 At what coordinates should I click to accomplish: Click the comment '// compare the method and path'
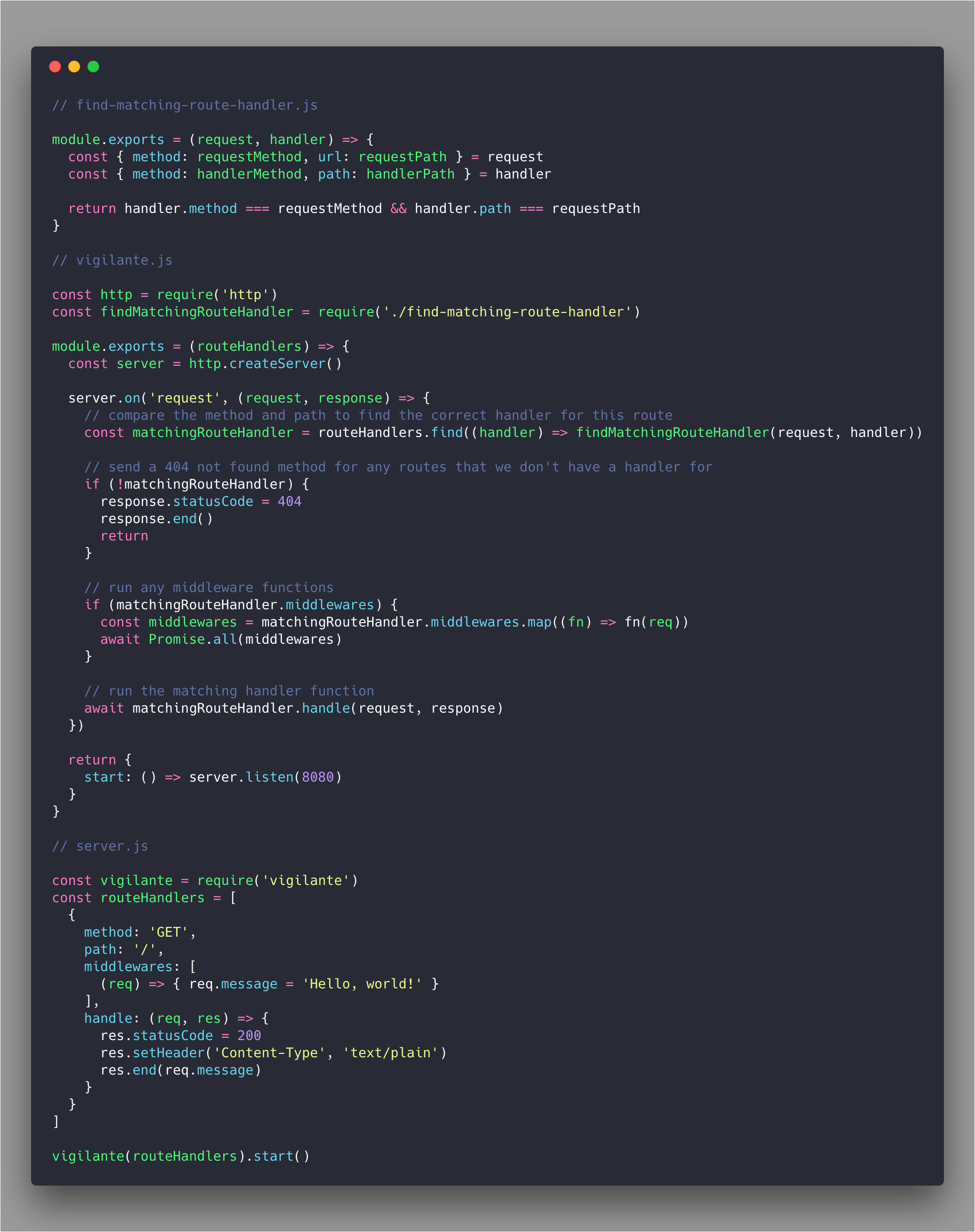pyautogui.click(x=378, y=415)
